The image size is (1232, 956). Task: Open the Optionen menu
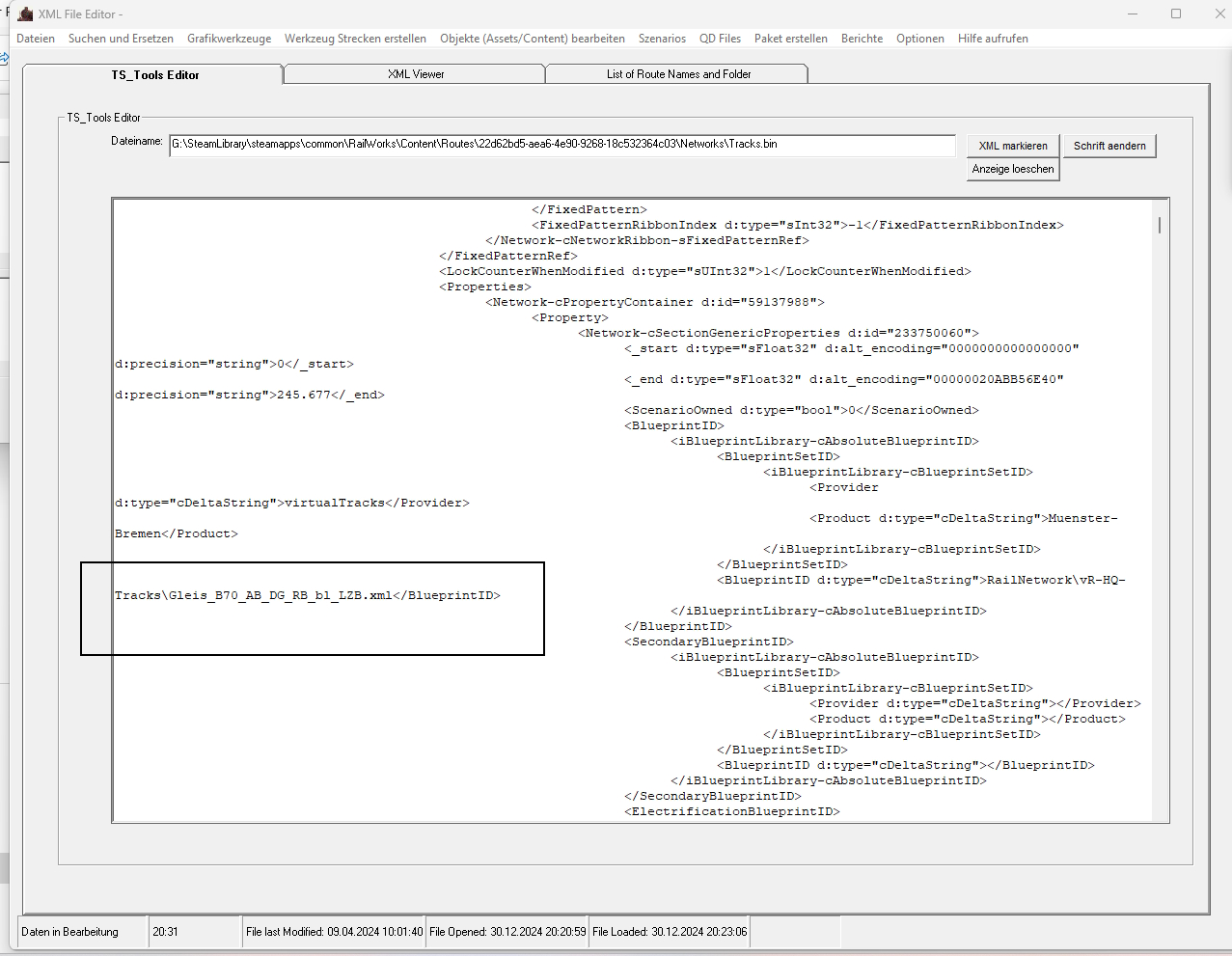919,39
